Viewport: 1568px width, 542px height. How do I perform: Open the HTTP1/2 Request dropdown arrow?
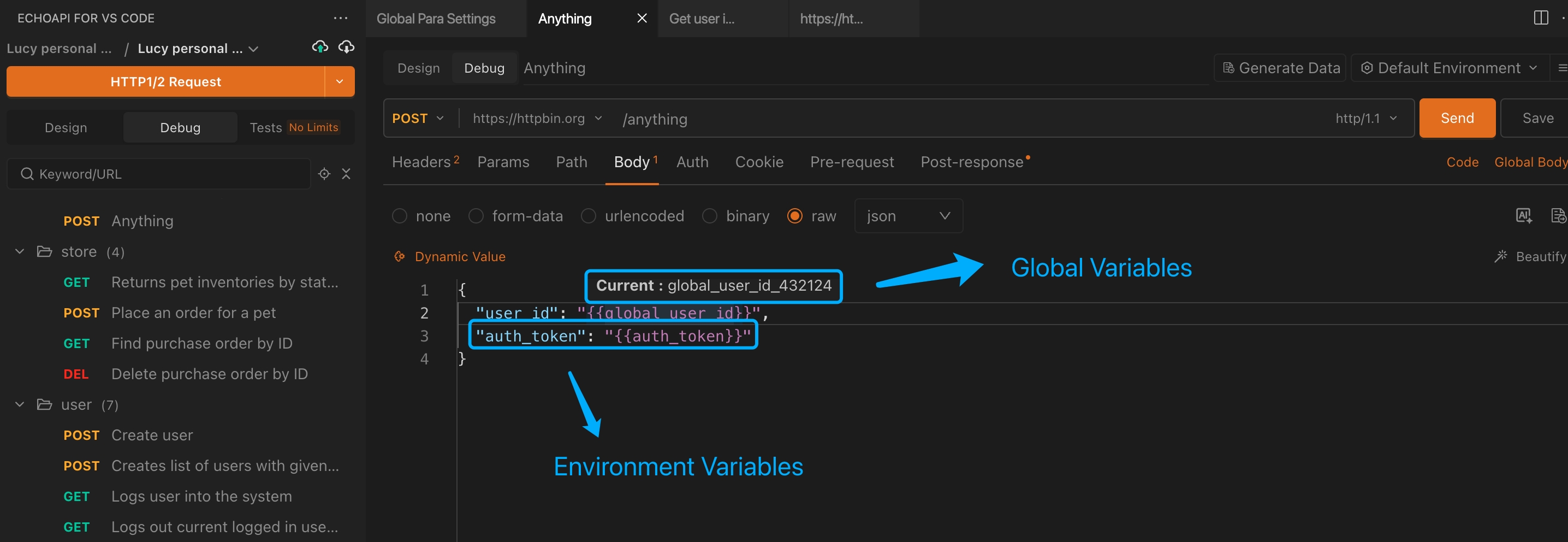[340, 81]
